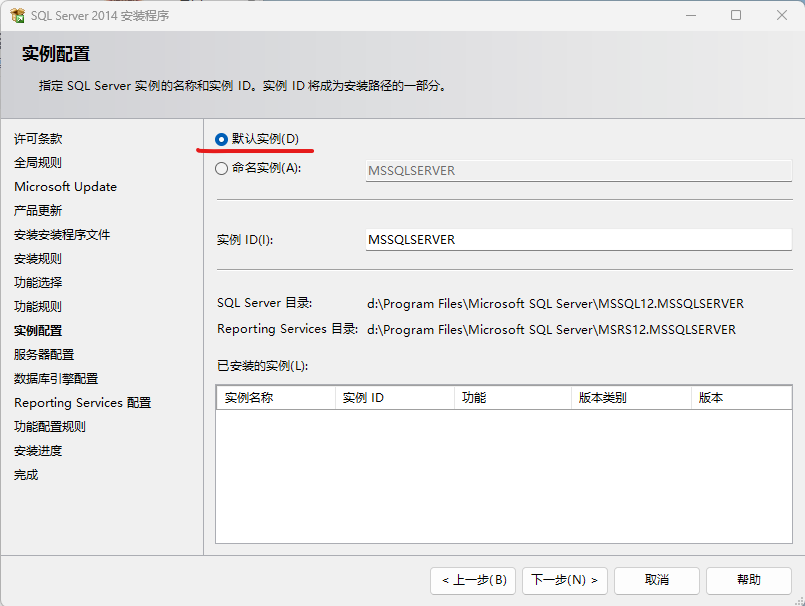Select the 完成 step in sidebar
The height and width of the screenshot is (606, 805).
click(x=26, y=475)
